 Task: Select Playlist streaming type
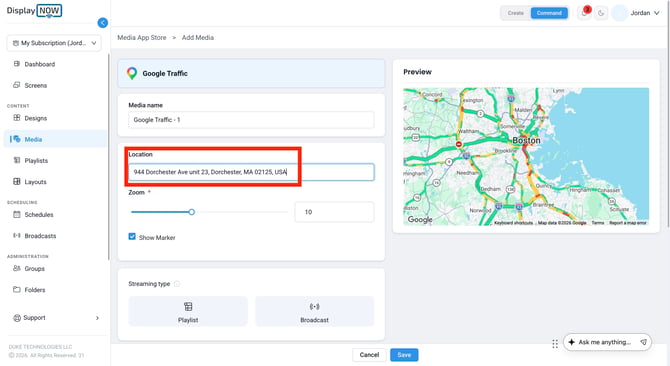click(188, 311)
